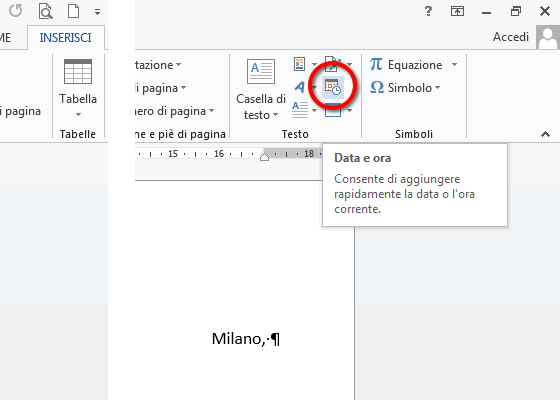The height and width of the screenshot is (400, 560).
Task: Insert current date with Data e ora icon
Action: coord(333,87)
